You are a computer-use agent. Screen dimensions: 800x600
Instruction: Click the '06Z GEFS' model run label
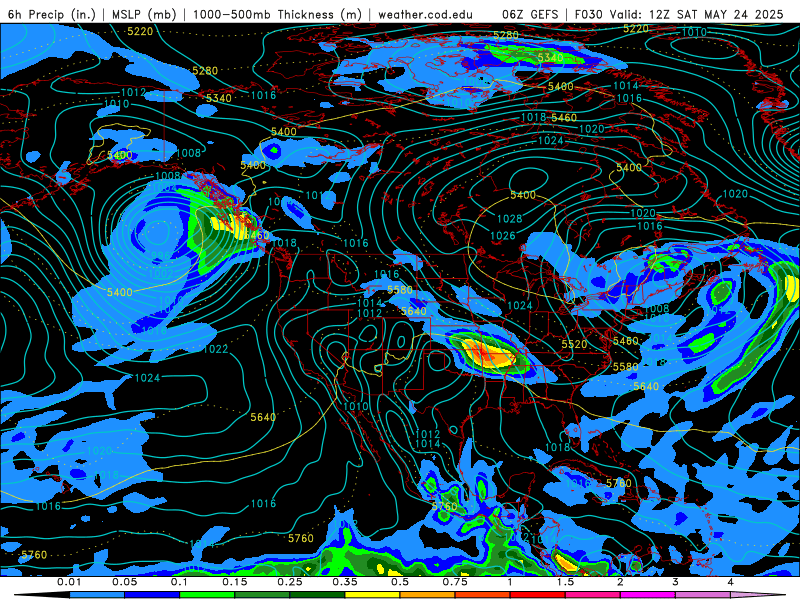[530, 14]
